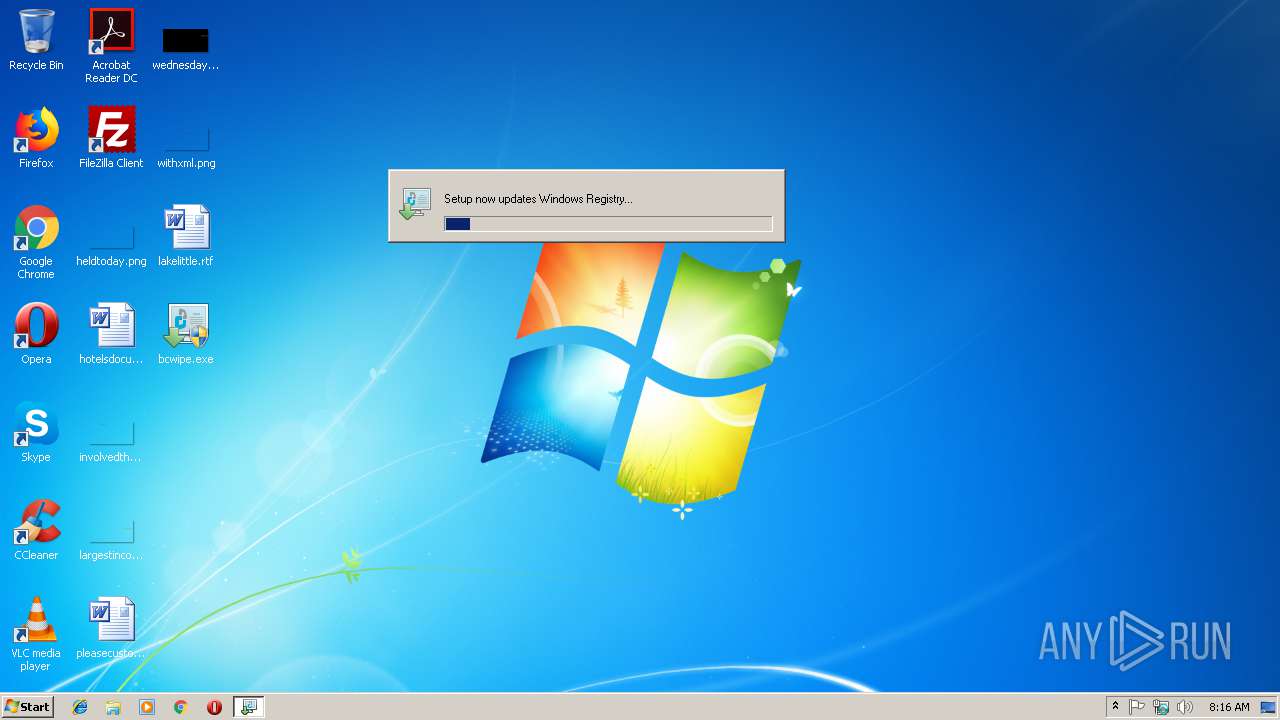
Task: Select lakelittle.rtf document icon
Action: [186, 236]
